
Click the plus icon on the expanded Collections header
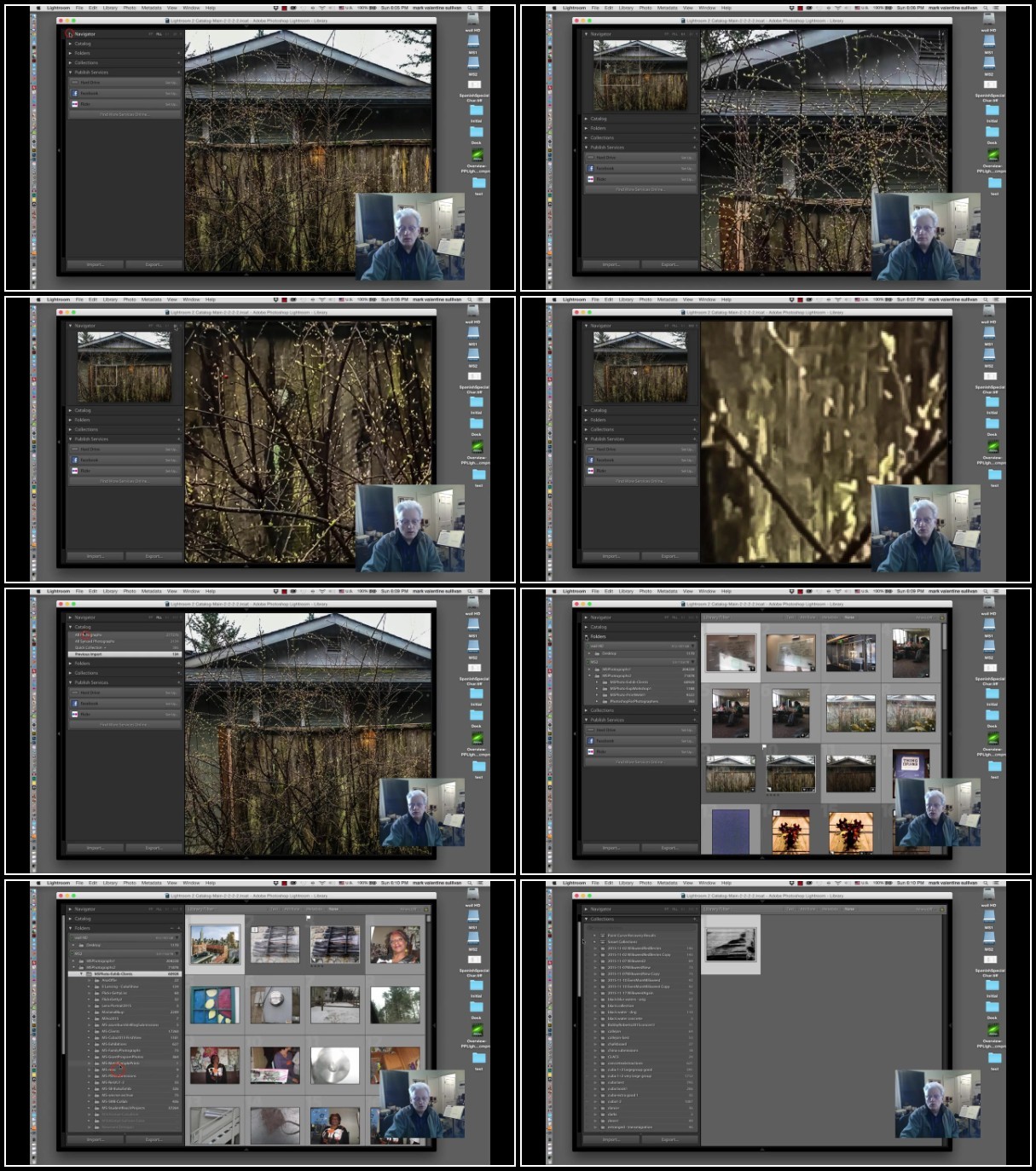click(x=694, y=919)
